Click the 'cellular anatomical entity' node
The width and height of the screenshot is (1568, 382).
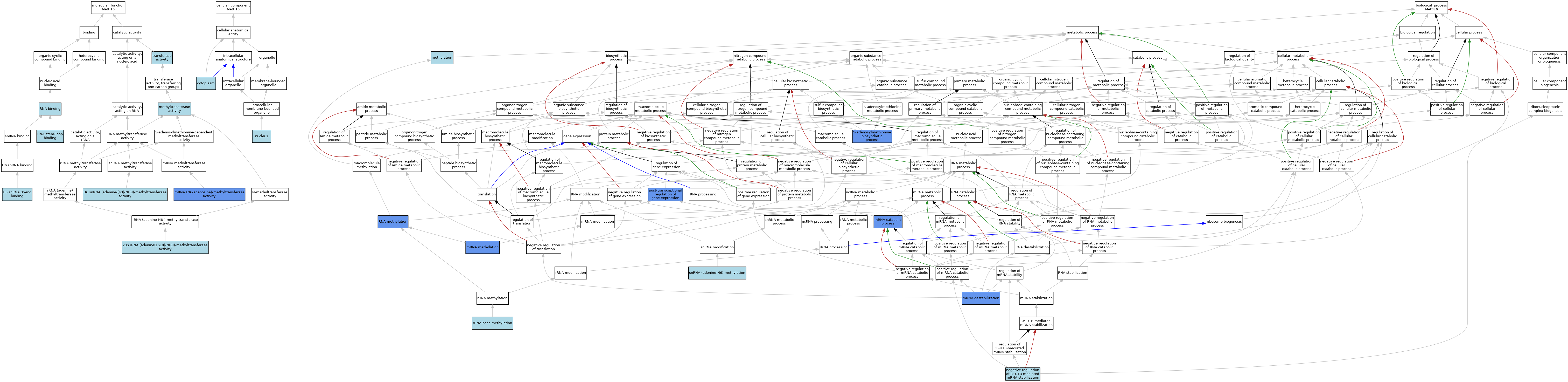click(x=233, y=32)
